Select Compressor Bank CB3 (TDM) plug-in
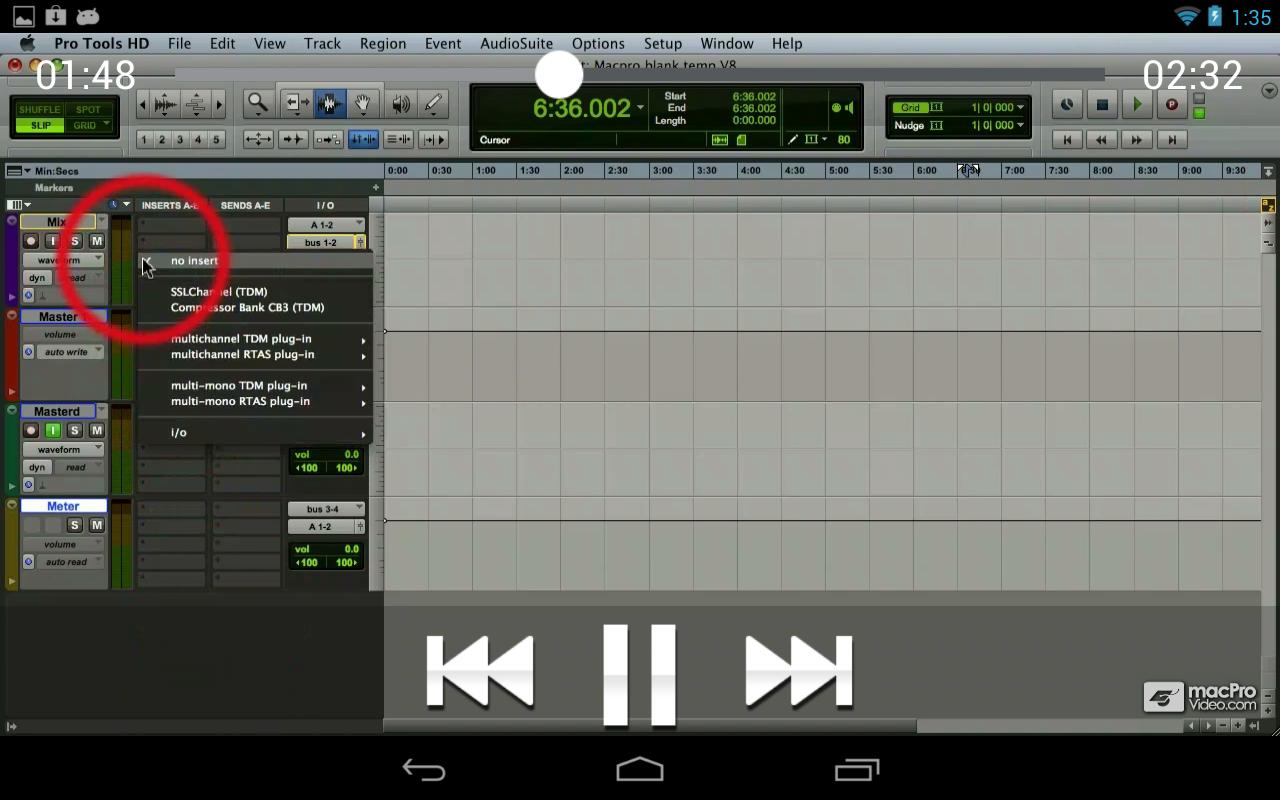Viewport: 1280px width, 800px height. pyautogui.click(x=255, y=308)
